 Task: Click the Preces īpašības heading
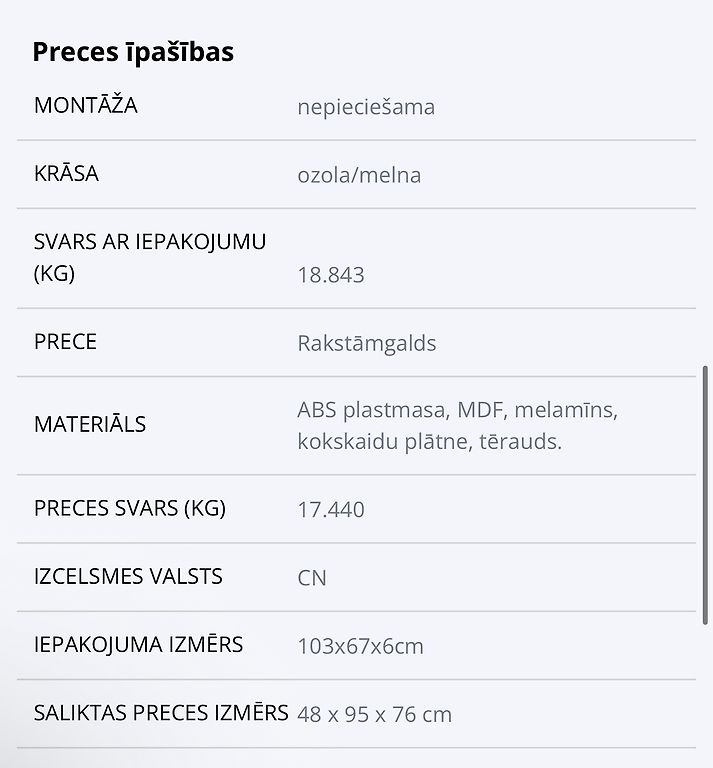point(133,52)
